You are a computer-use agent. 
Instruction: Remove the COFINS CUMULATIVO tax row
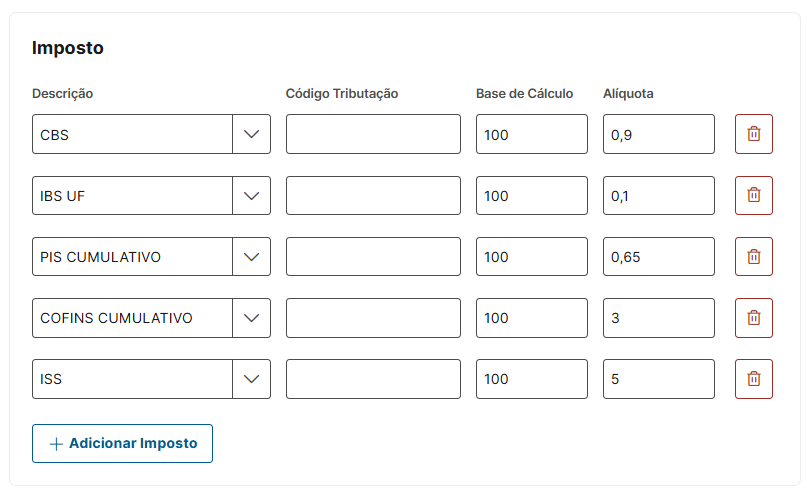(x=754, y=318)
